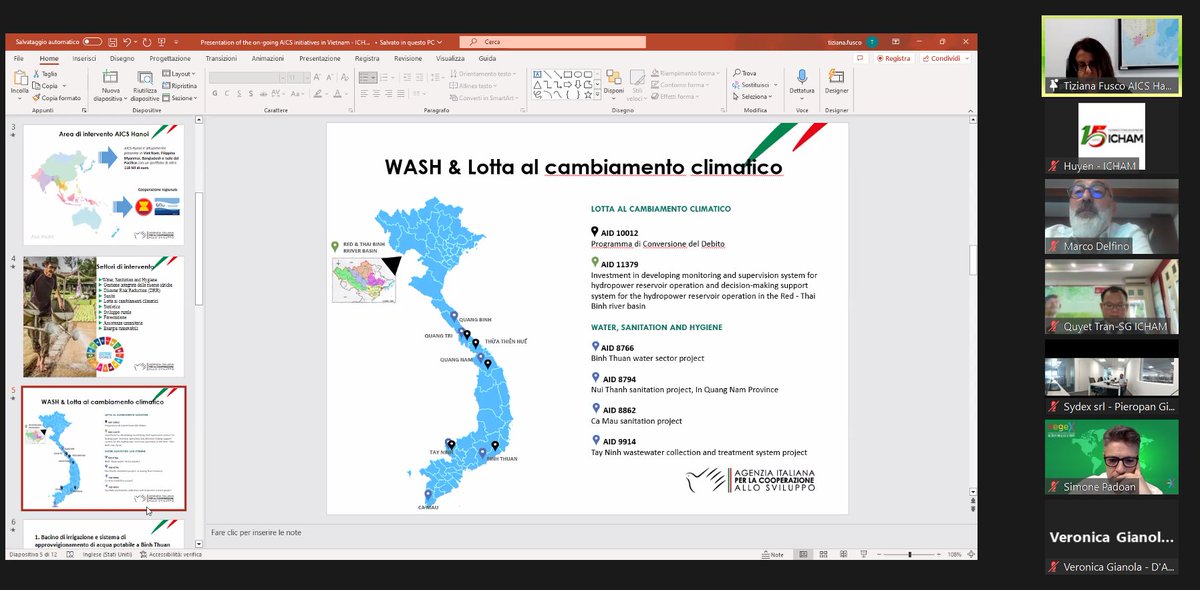The height and width of the screenshot is (590, 1200).
Task: Click the 108% zoom level
Action: click(954, 554)
